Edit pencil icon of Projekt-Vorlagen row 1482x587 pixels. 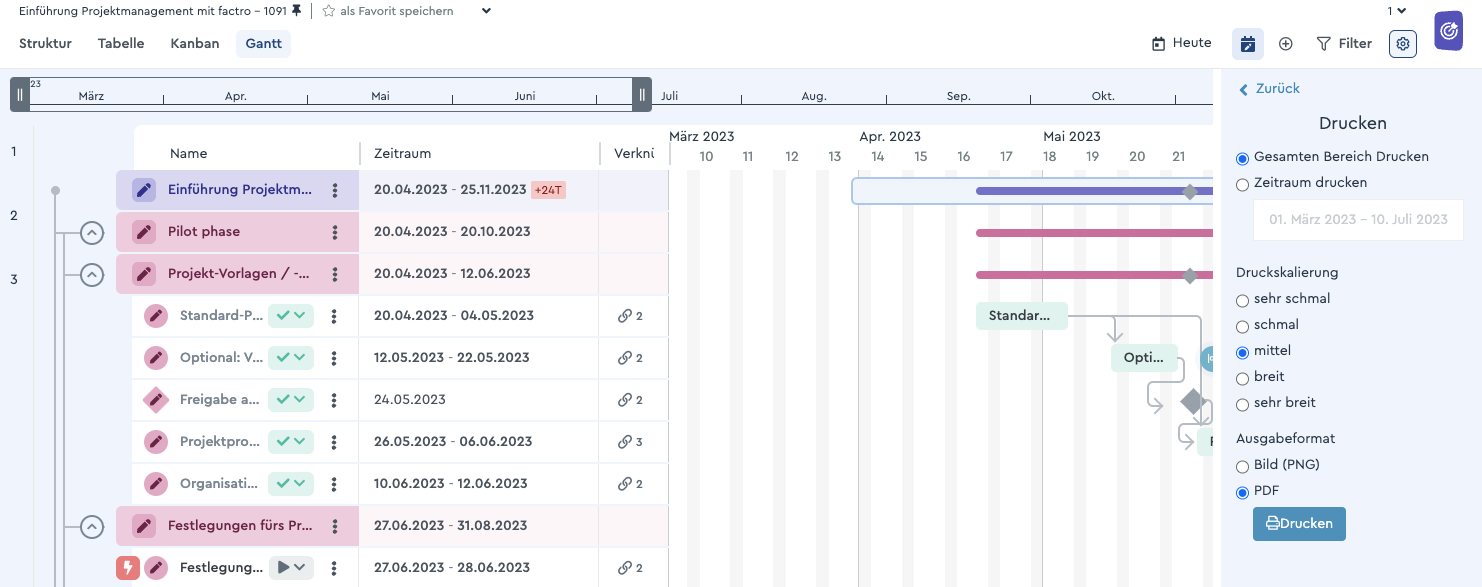(144, 274)
